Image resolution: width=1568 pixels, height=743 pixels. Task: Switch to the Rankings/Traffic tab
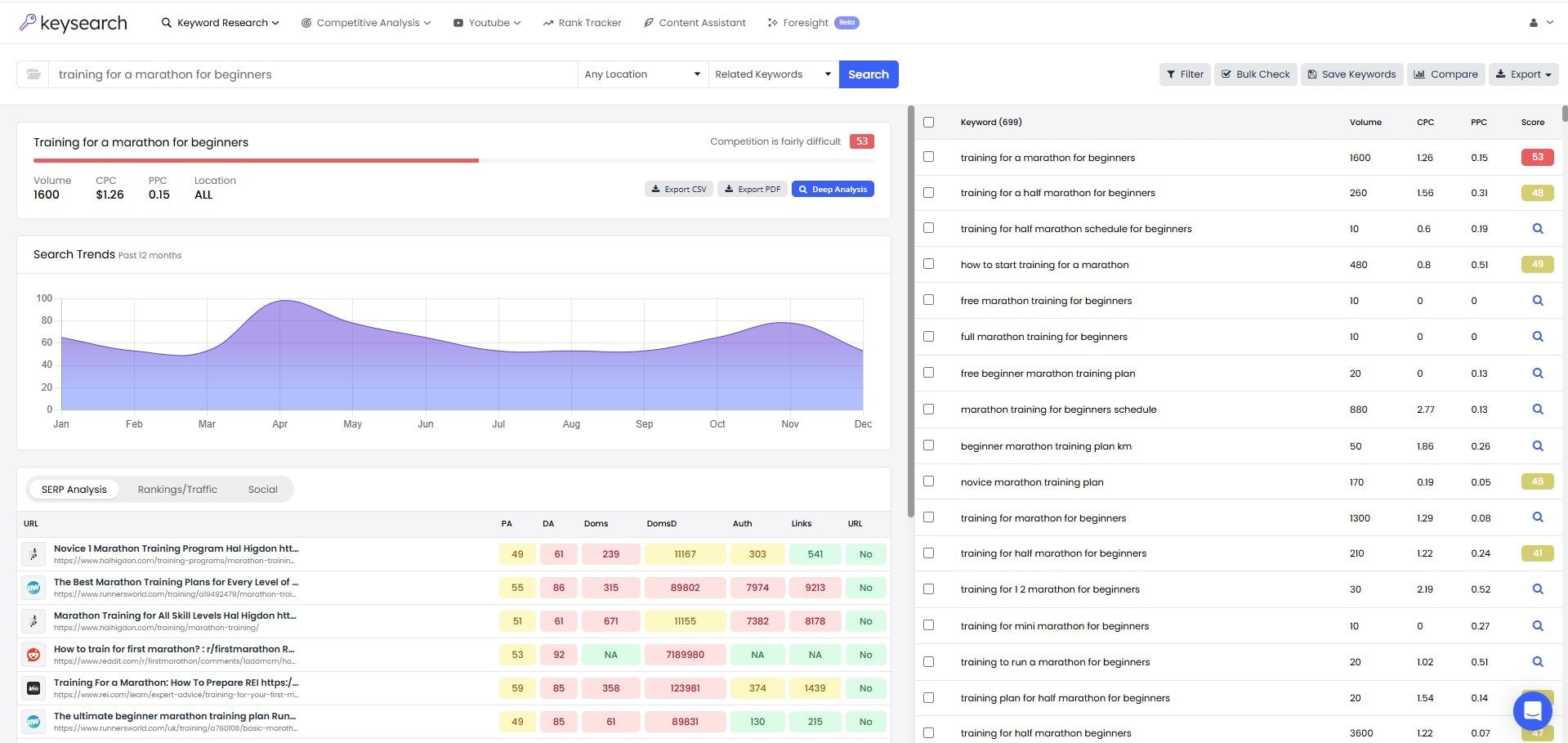point(176,489)
